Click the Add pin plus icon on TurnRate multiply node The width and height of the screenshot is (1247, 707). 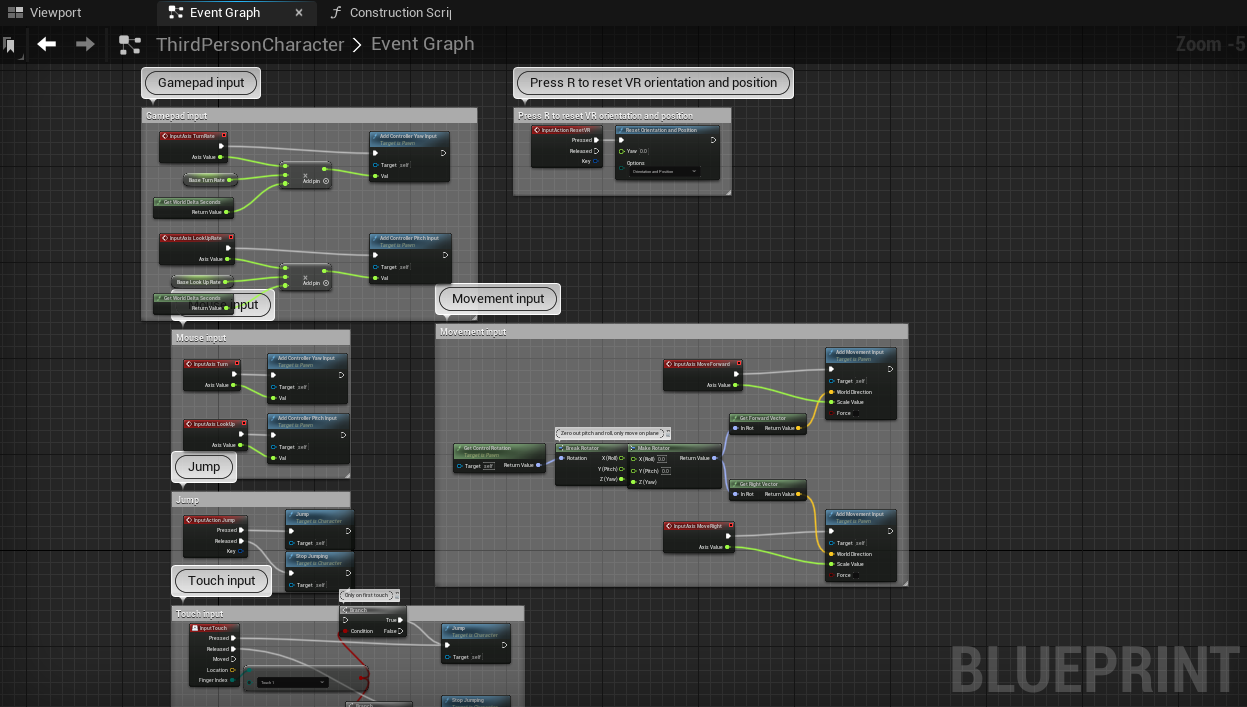point(326,181)
